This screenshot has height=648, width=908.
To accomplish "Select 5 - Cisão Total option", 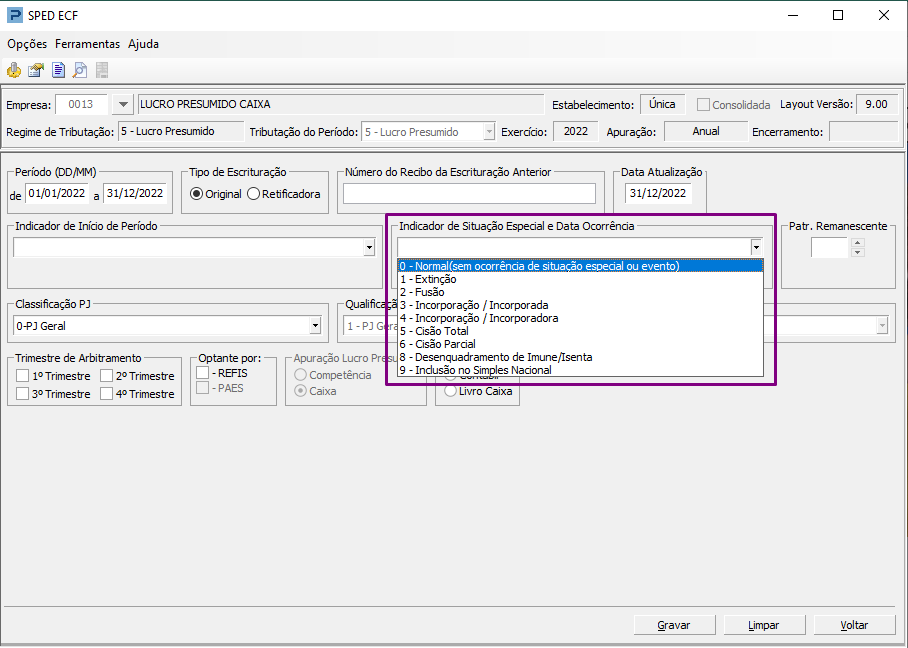I will (x=580, y=331).
